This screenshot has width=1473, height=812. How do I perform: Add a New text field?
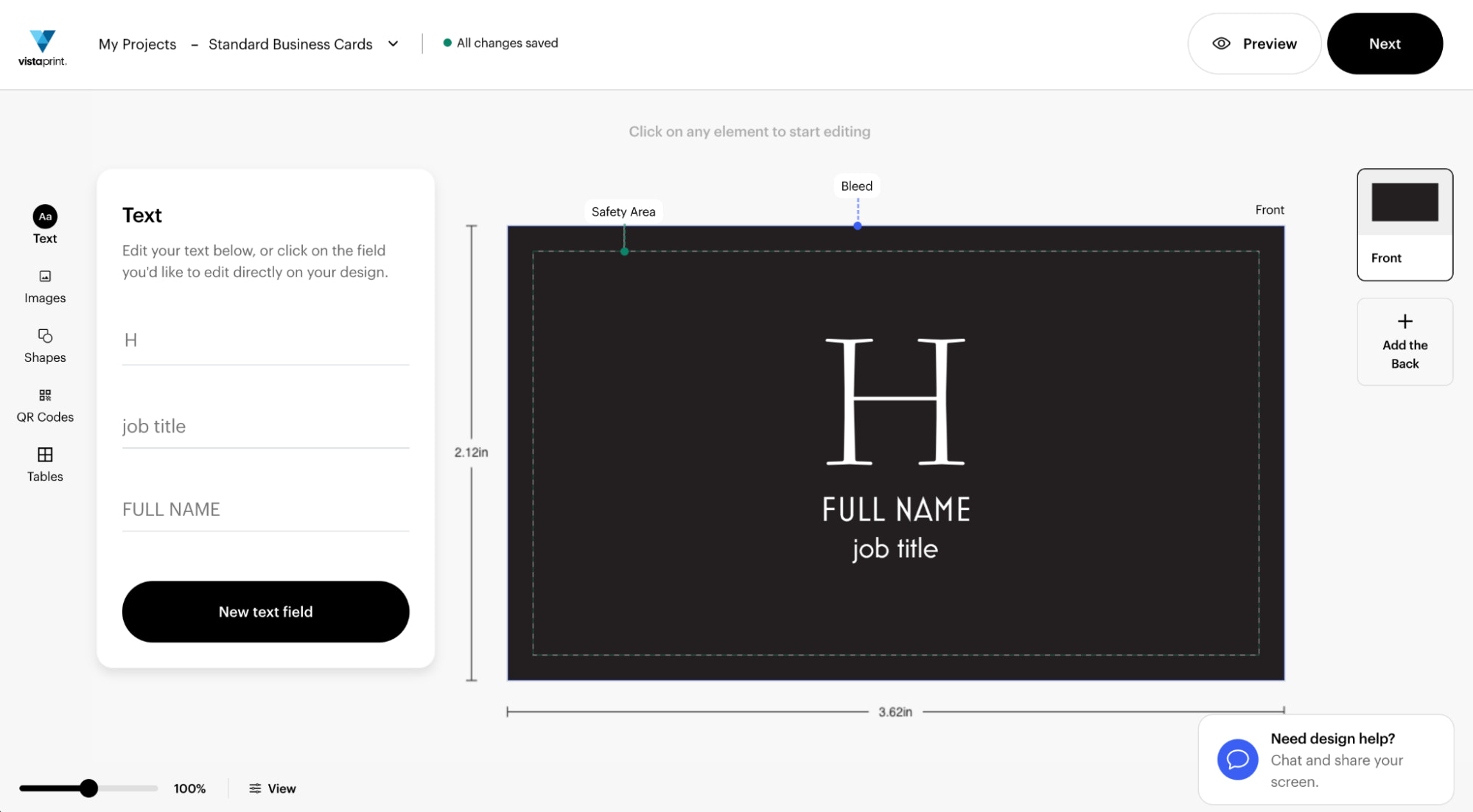pyautogui.click(x=265, y=612)
